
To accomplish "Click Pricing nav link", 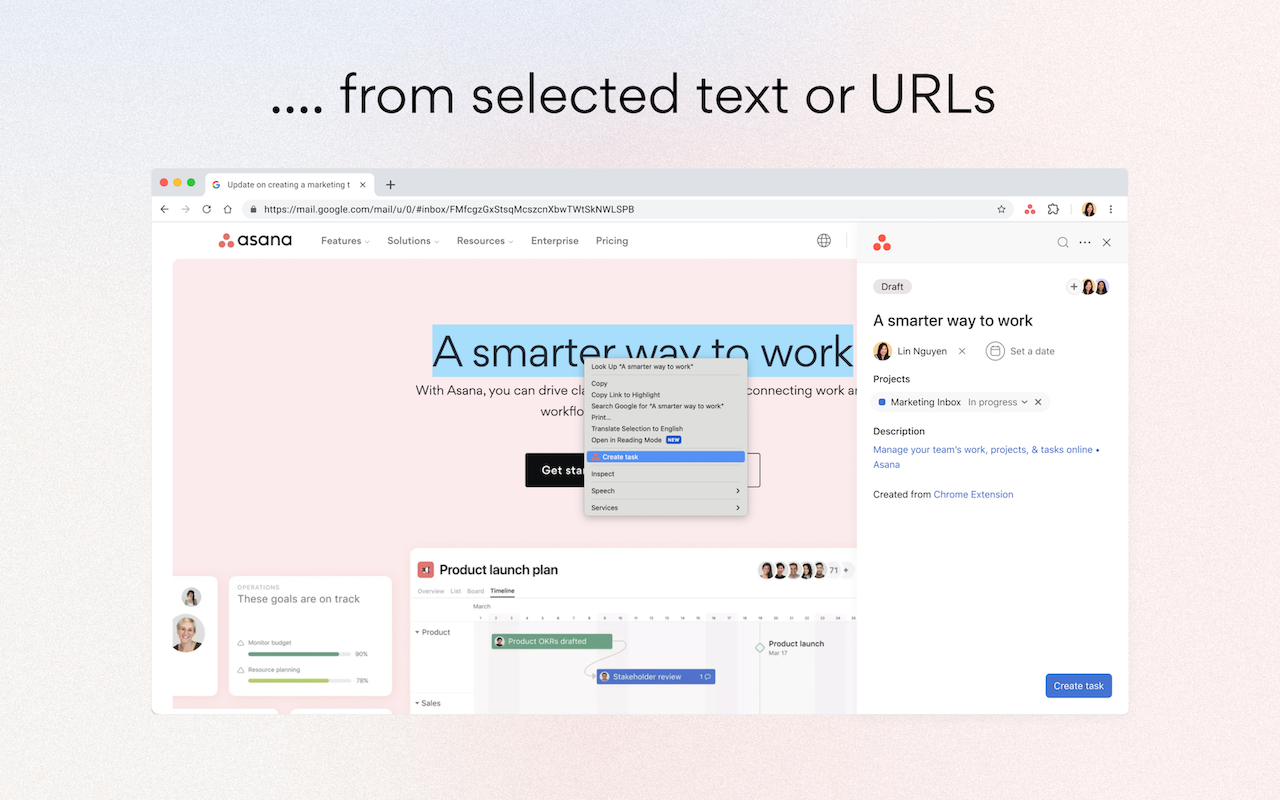I will [612, 241].
